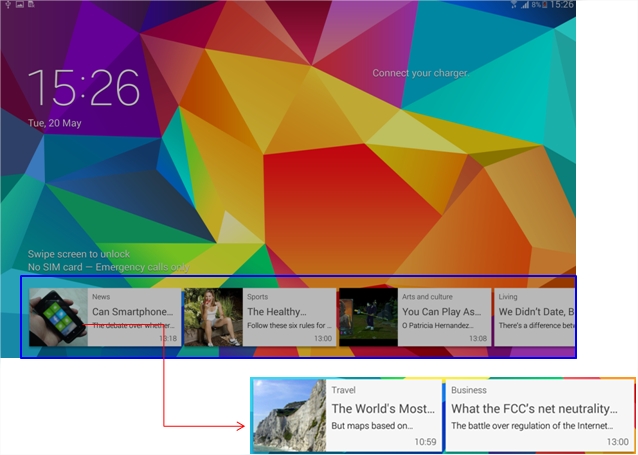638x455 pixels.
Task: Tap the Living category label
Action: pyautogui.click(x=508, y=297)
